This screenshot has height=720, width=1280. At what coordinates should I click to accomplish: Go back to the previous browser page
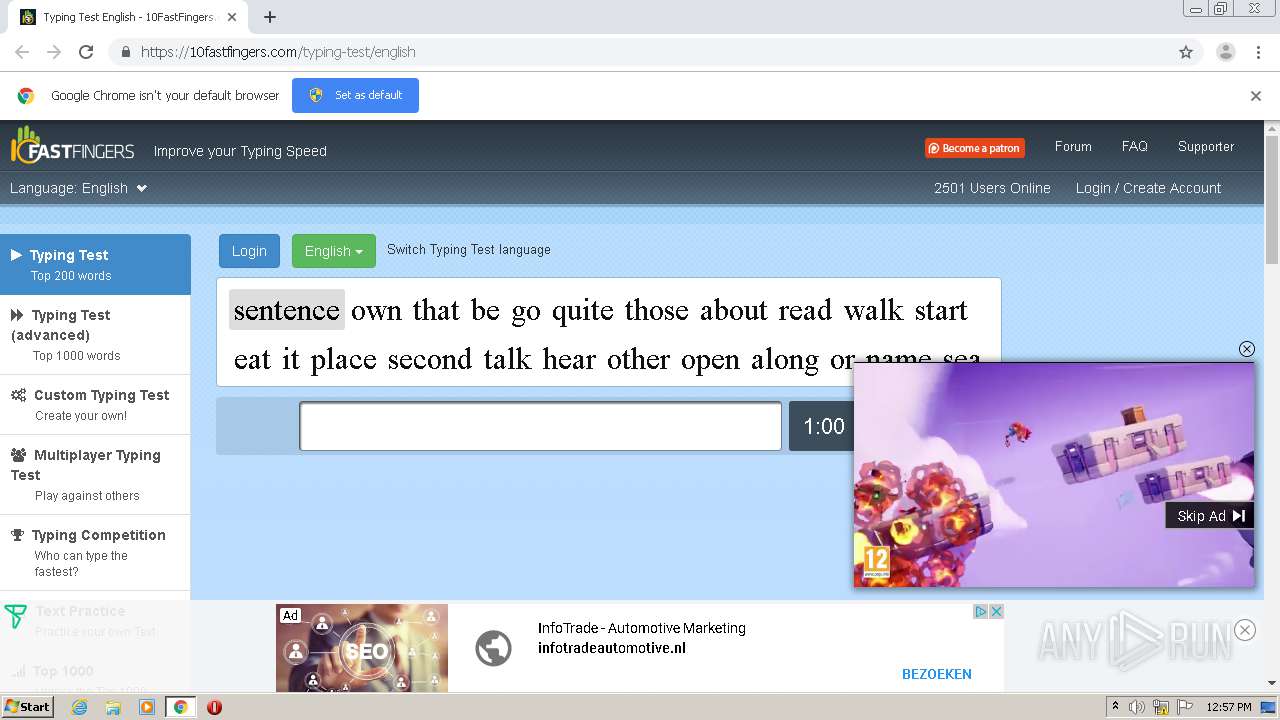pos(22,52)
